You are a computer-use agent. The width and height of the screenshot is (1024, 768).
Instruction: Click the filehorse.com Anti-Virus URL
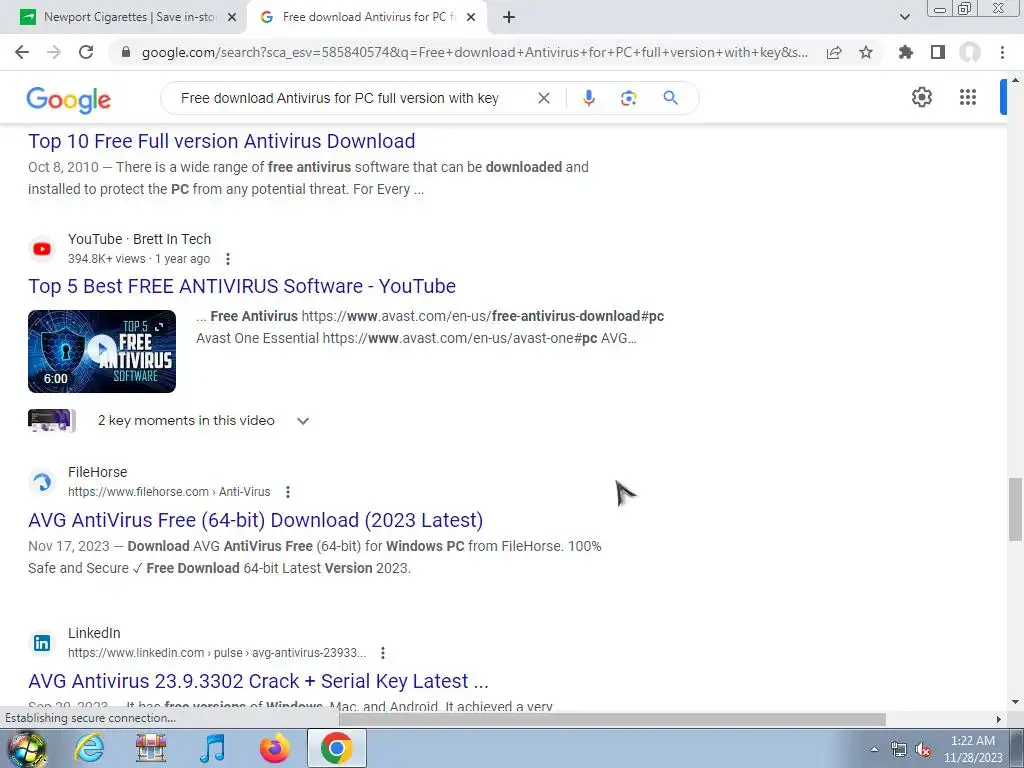pos(169,492)
